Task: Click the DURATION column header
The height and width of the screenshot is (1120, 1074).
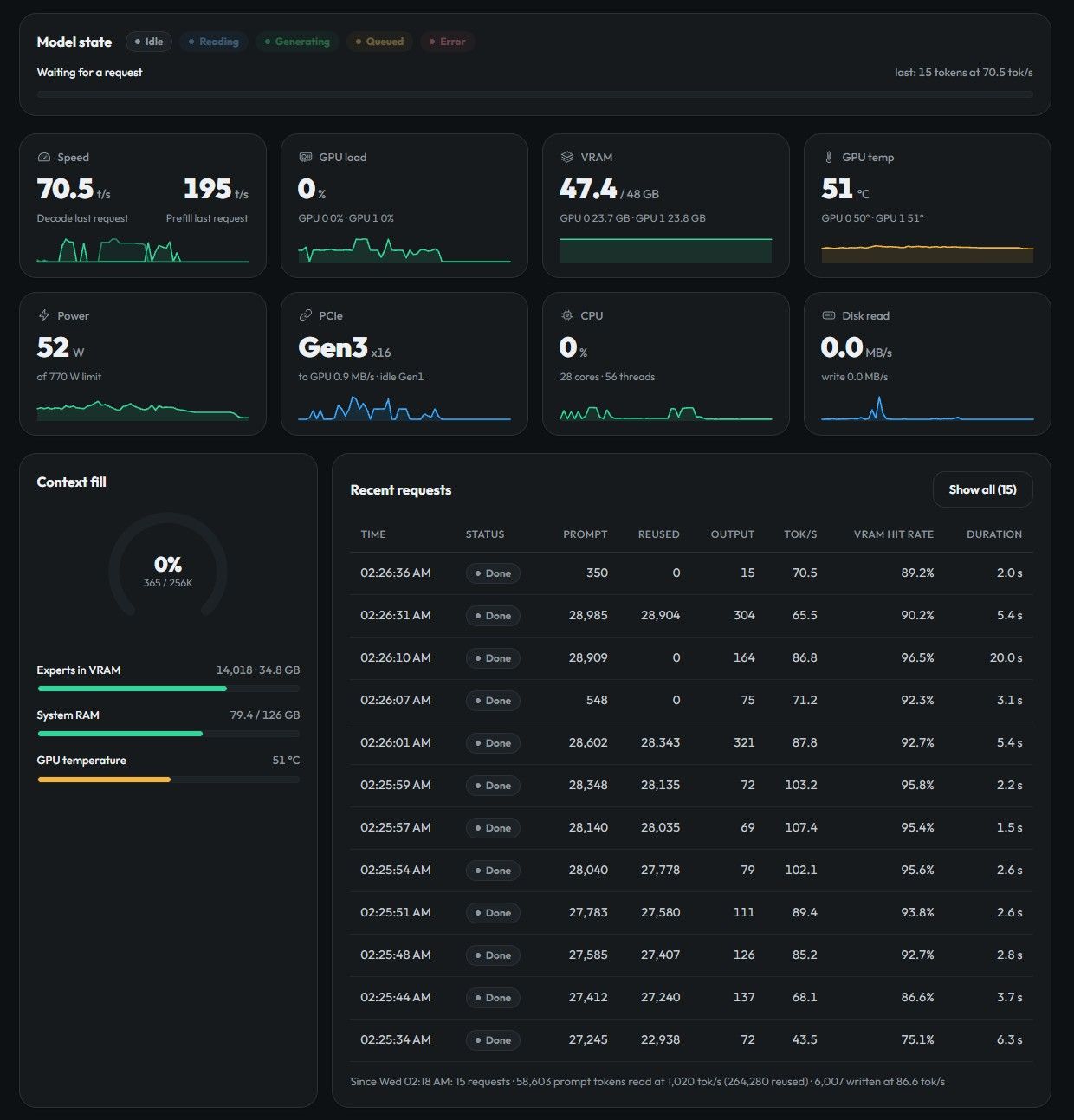Action: click(994, 534)
